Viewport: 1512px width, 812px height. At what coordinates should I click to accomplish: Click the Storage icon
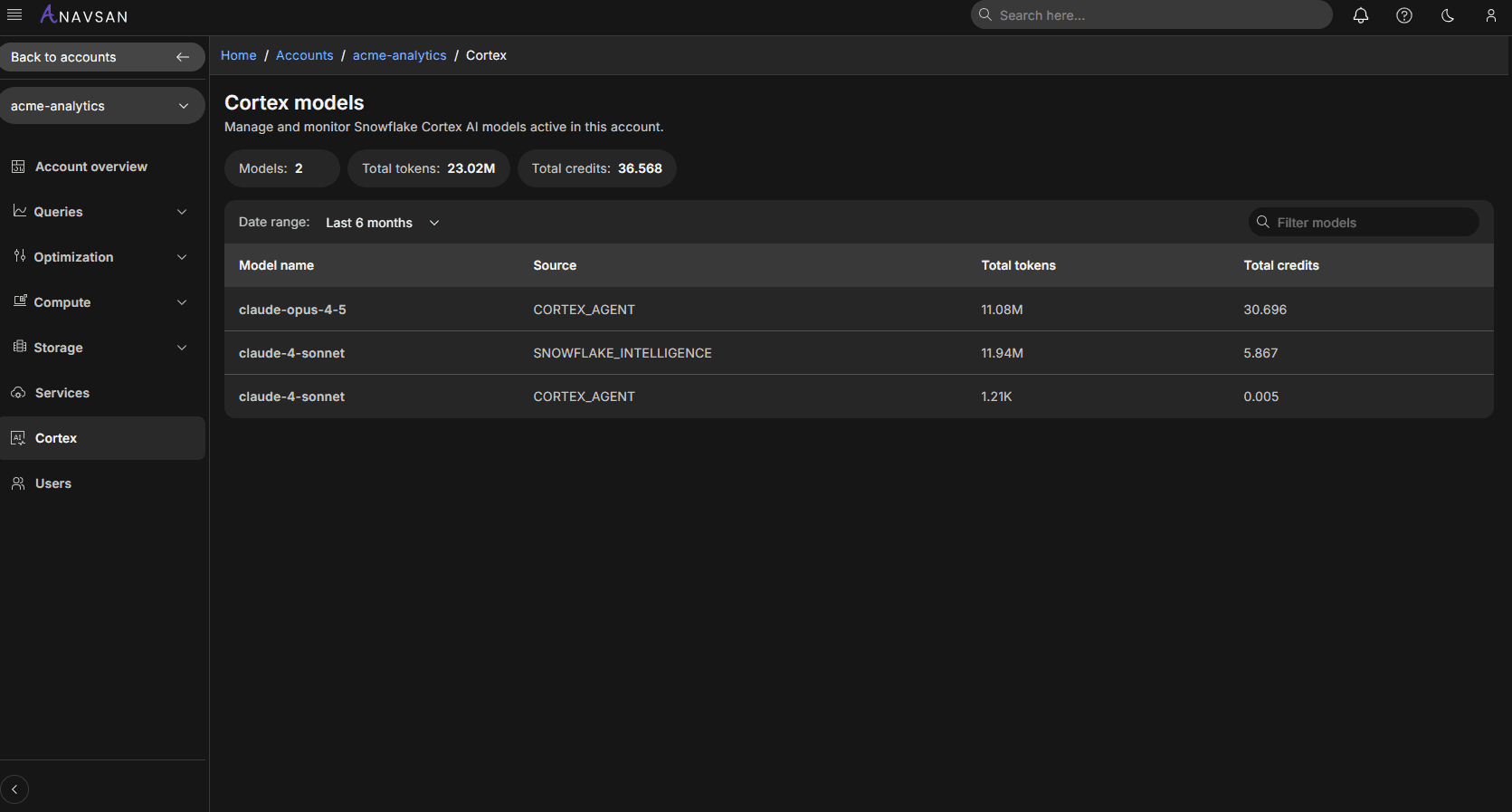pos(19,347)
